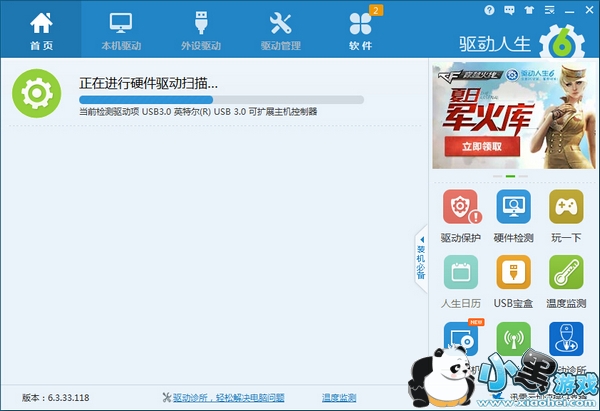Open the 温度监测 bottom link

point(339,398)
